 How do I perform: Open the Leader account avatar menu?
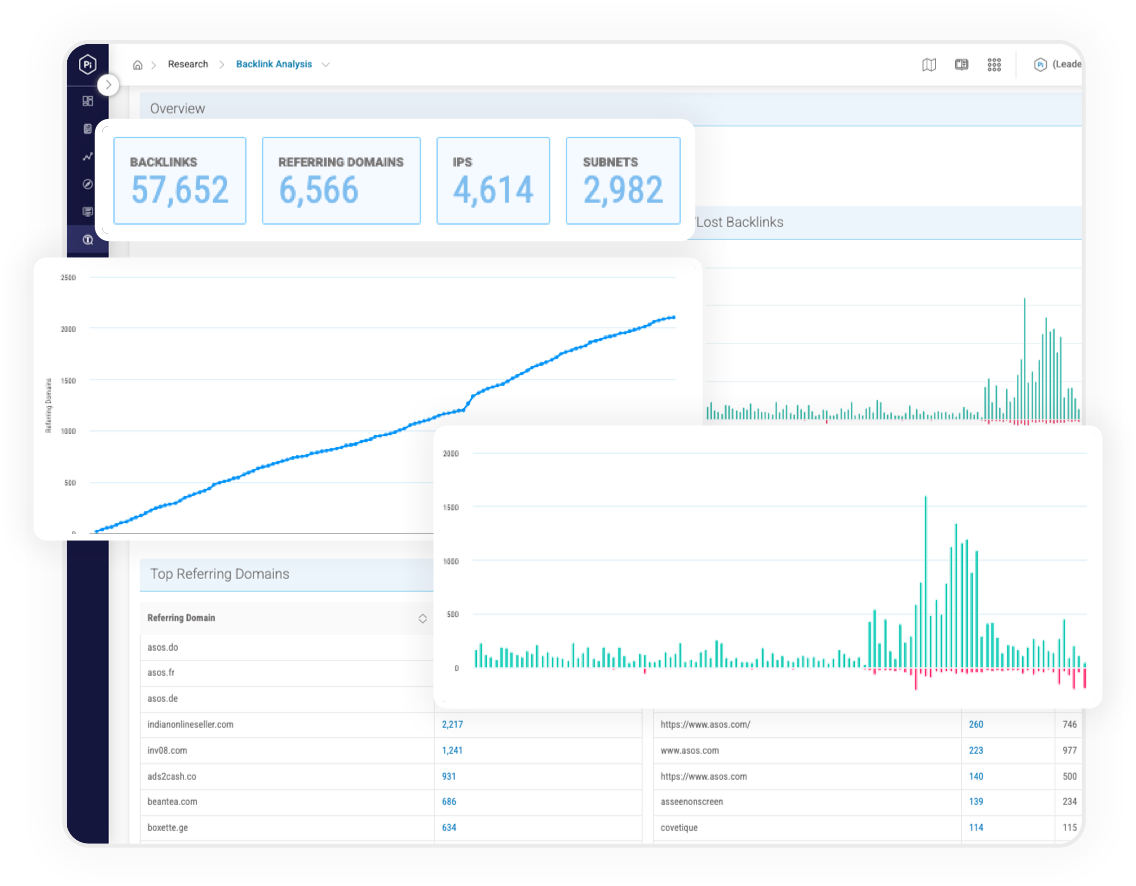point(1040,64)
